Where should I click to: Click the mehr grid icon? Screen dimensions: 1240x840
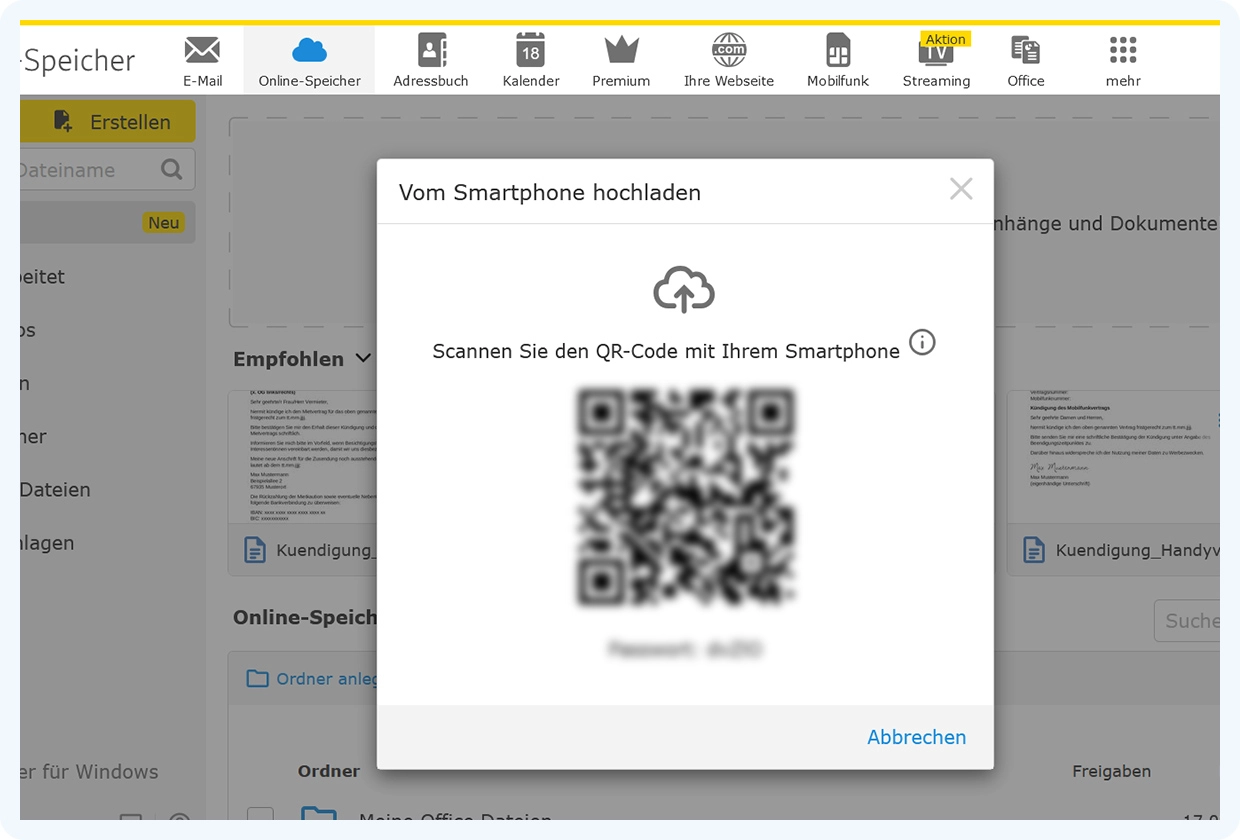[x=1122, y=49]
